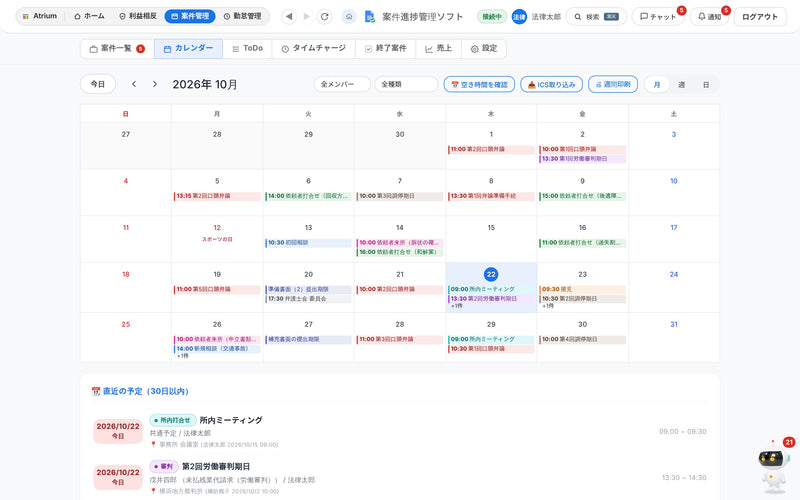Click the ICS取り込み import button
The image size is (800, 500).
pos(552,84)
